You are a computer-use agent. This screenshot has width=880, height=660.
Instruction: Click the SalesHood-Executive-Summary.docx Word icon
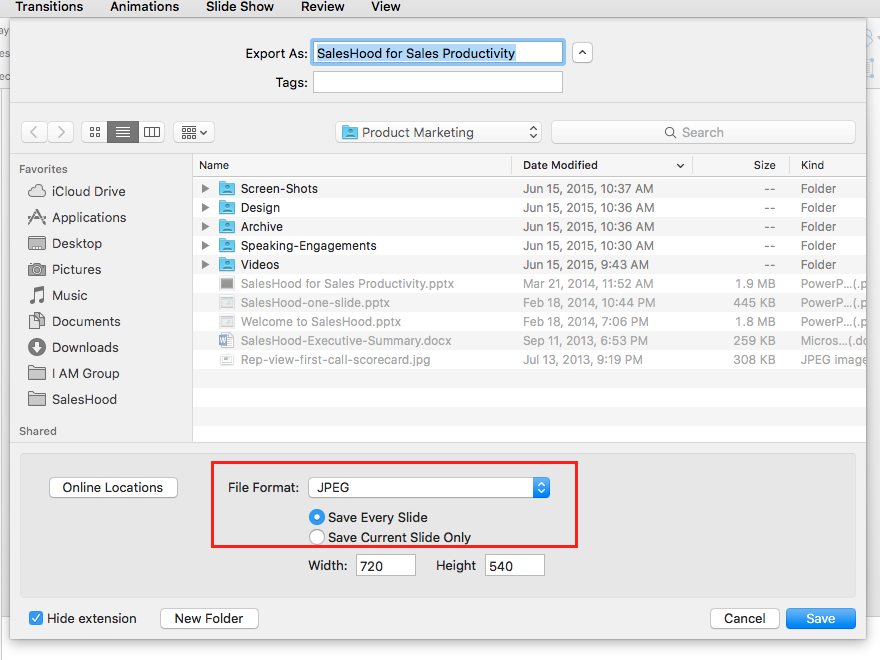(227, 341)
